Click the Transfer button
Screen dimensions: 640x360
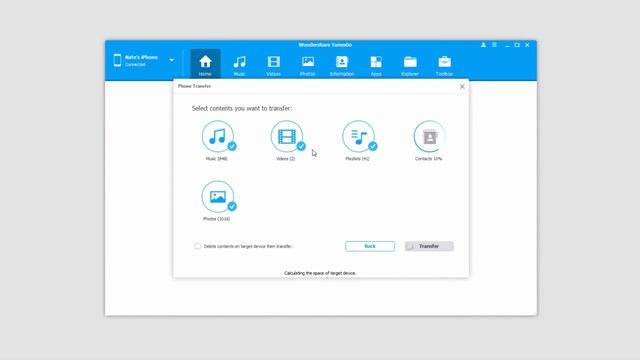[x=429, y=246]
